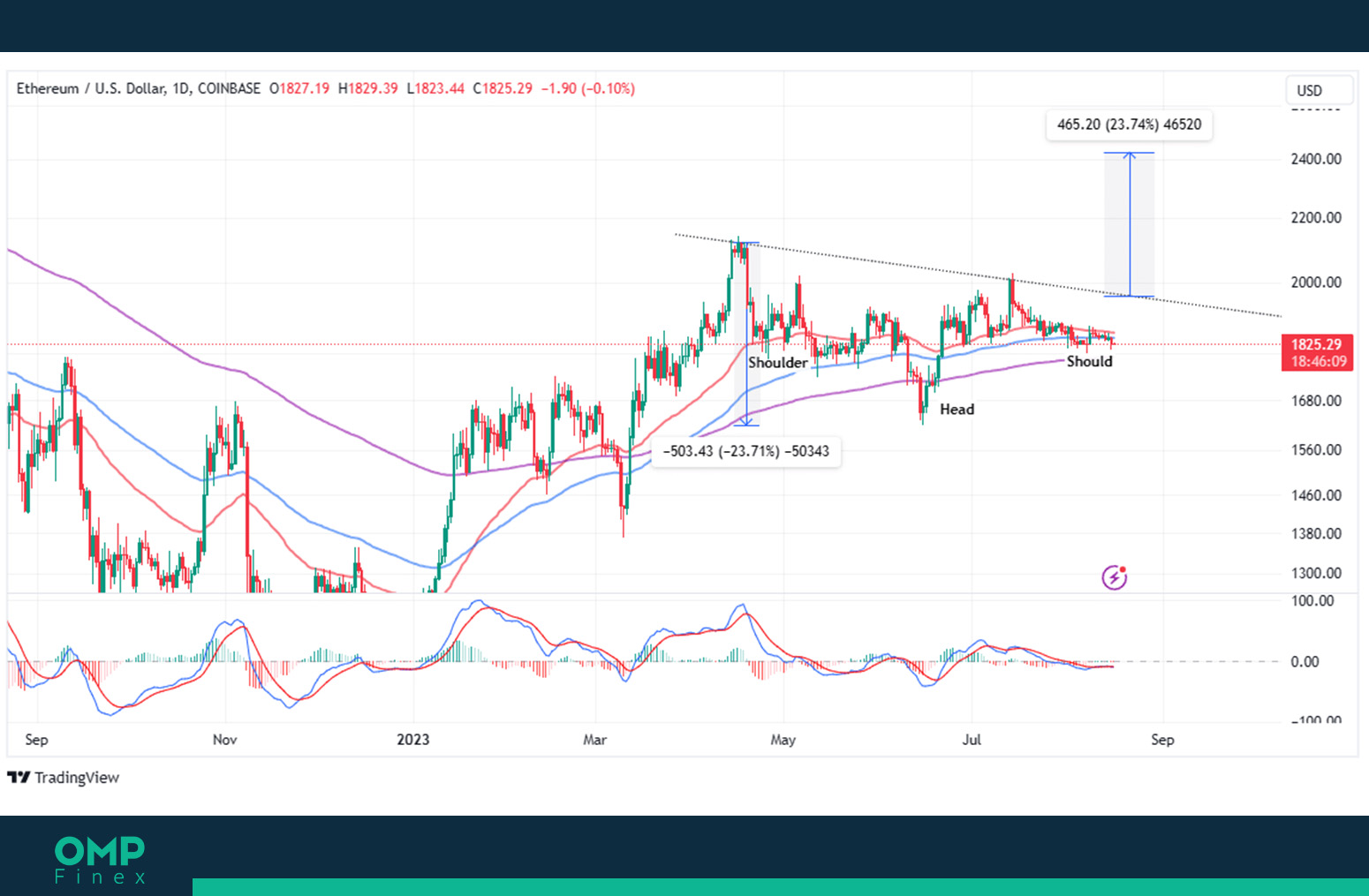Select the right Should annotation text
The width and height of the screenshot is (1369, 896).
(1090, 361)
